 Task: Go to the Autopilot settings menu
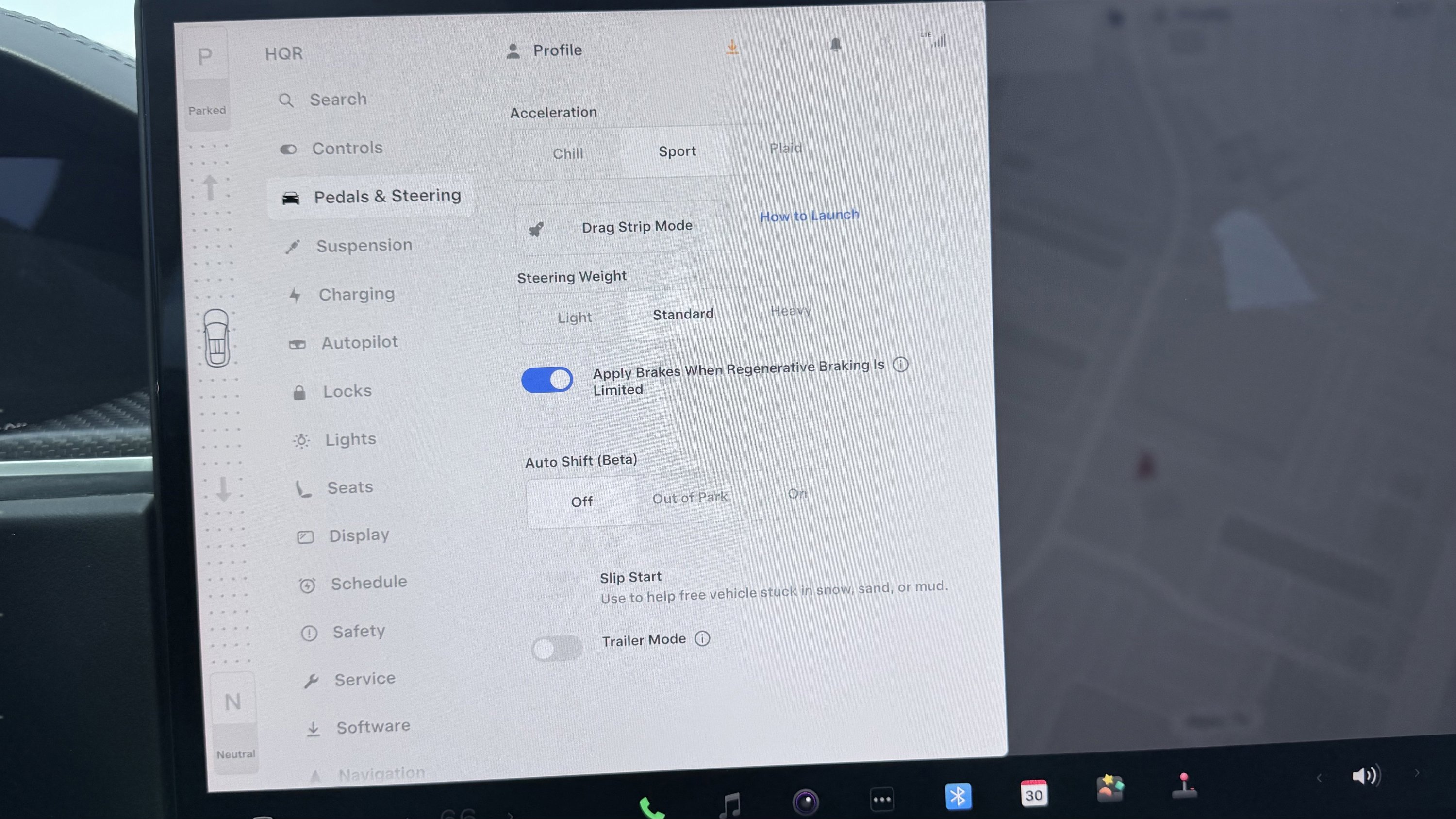[360, 343]
